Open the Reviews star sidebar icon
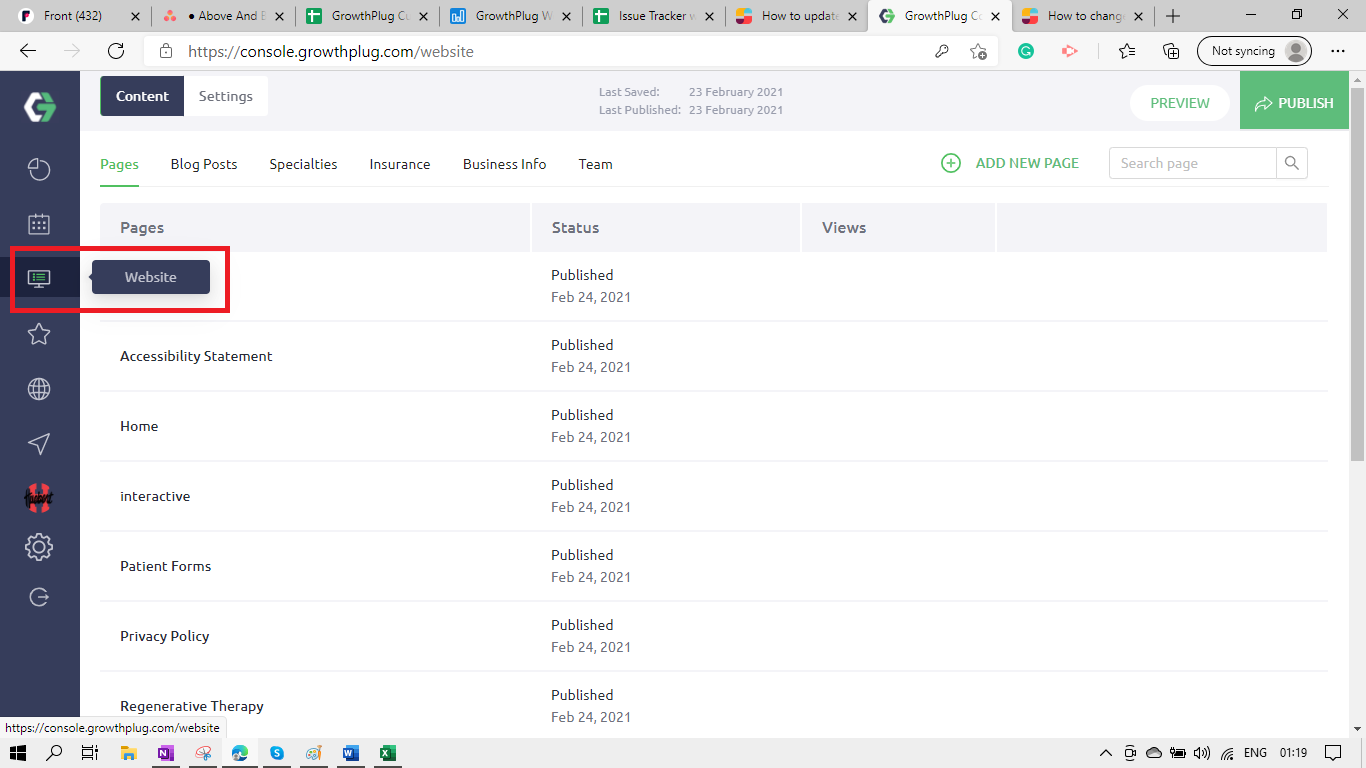The width and height of the screenshot is (1366, 768). pos(39,334)
